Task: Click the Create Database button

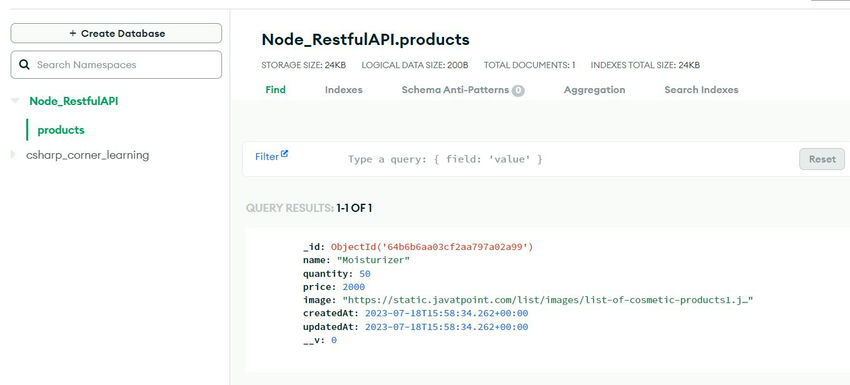Action: (116, 33)
